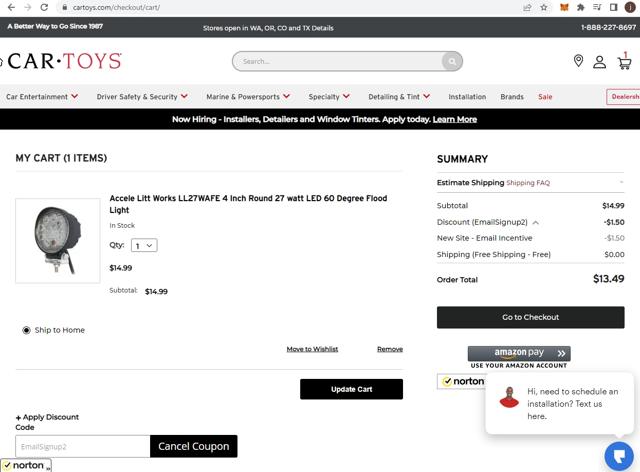Viewport: 640px width, 472px height.
Task: Open the blue chat bubble icon
Action: pyautogui.click(x=619, y=456)
